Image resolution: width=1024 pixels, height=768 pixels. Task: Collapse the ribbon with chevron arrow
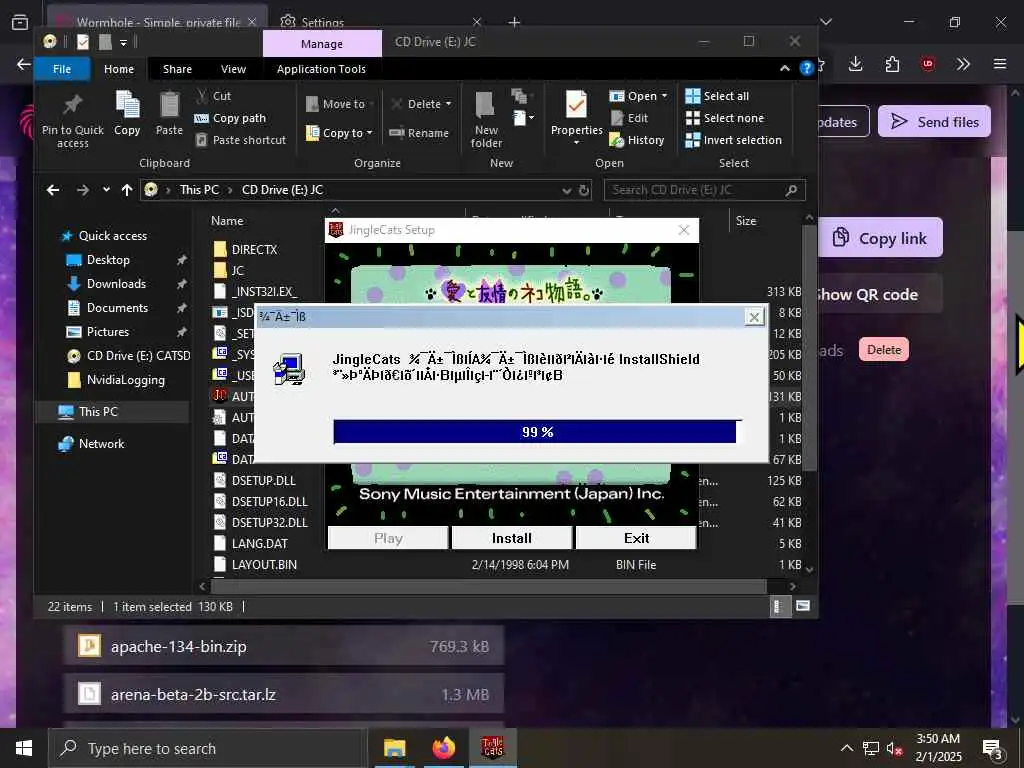(784, 69)
